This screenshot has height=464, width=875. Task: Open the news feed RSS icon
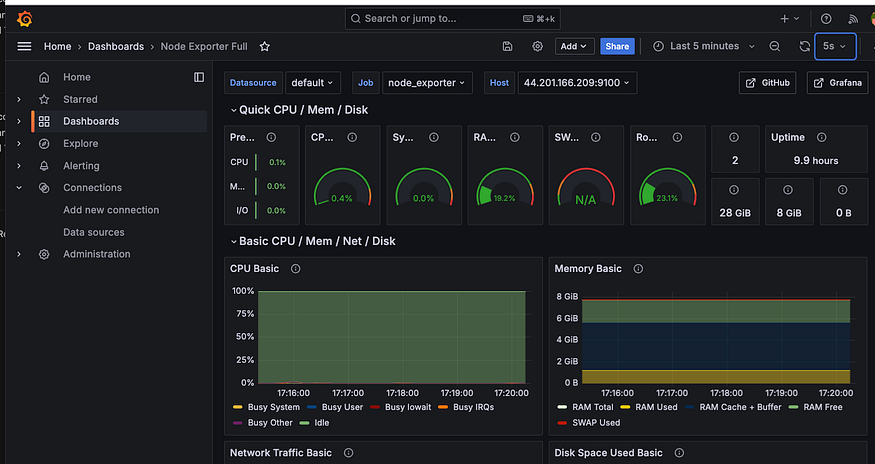(853, 19)
